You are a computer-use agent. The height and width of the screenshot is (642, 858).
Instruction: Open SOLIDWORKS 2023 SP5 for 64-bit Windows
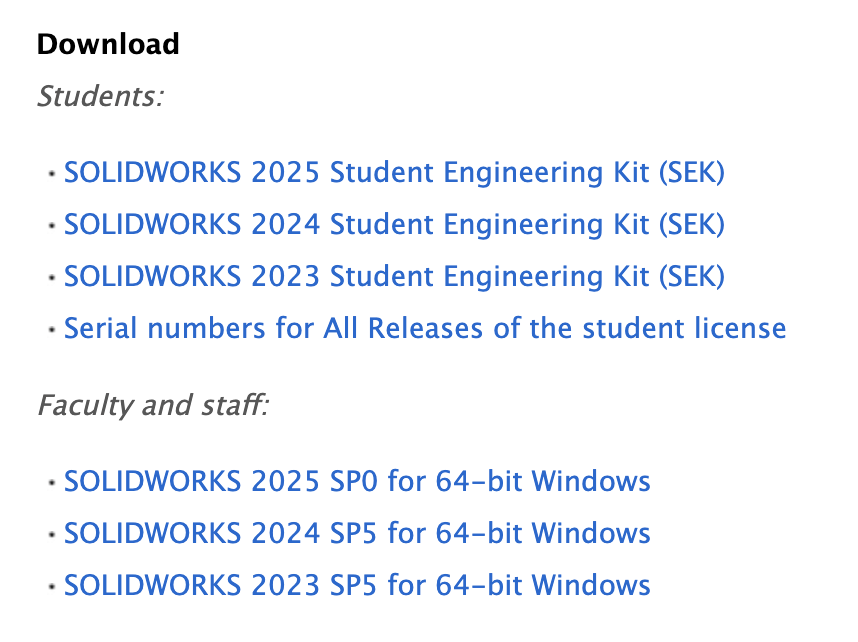357,585
